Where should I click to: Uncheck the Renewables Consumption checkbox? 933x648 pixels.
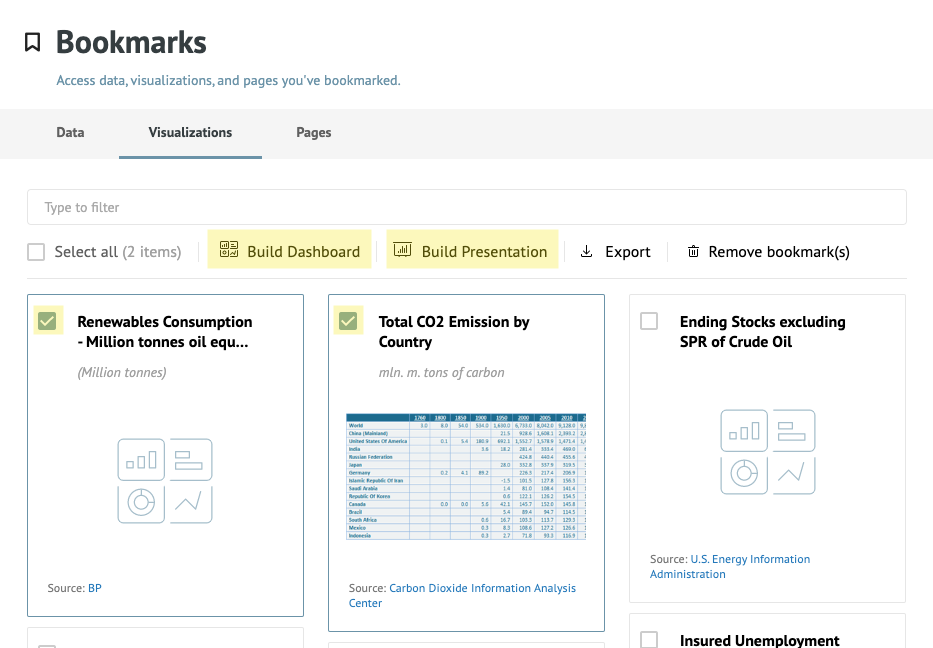(47, 321)
